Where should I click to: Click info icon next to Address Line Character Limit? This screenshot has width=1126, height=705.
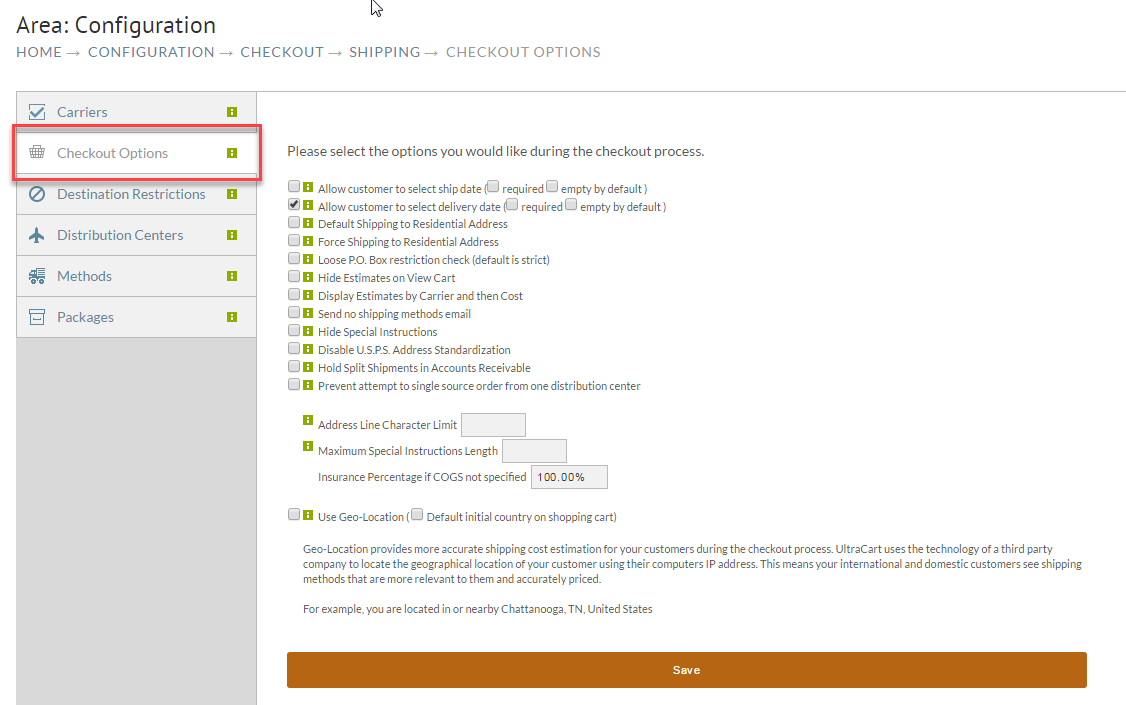[x=308, y=420]
